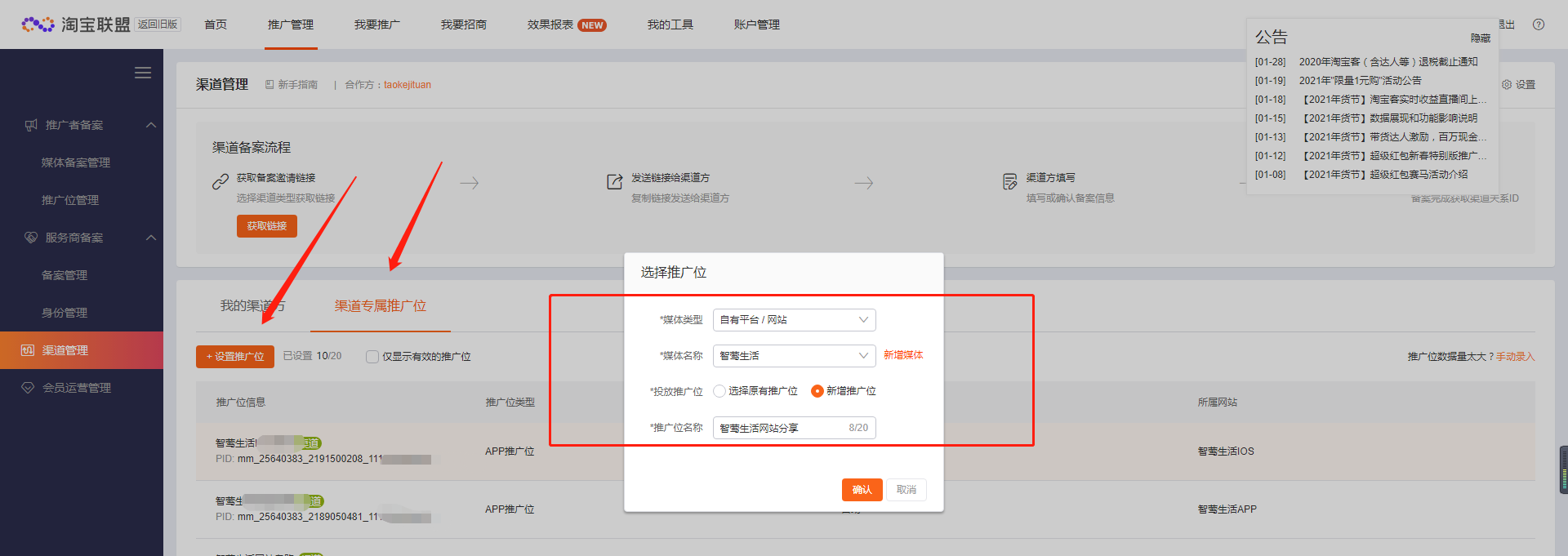Click the 确认 button in dialog
The width and height of the screenshot is (1568, 556).
(862, 490)
